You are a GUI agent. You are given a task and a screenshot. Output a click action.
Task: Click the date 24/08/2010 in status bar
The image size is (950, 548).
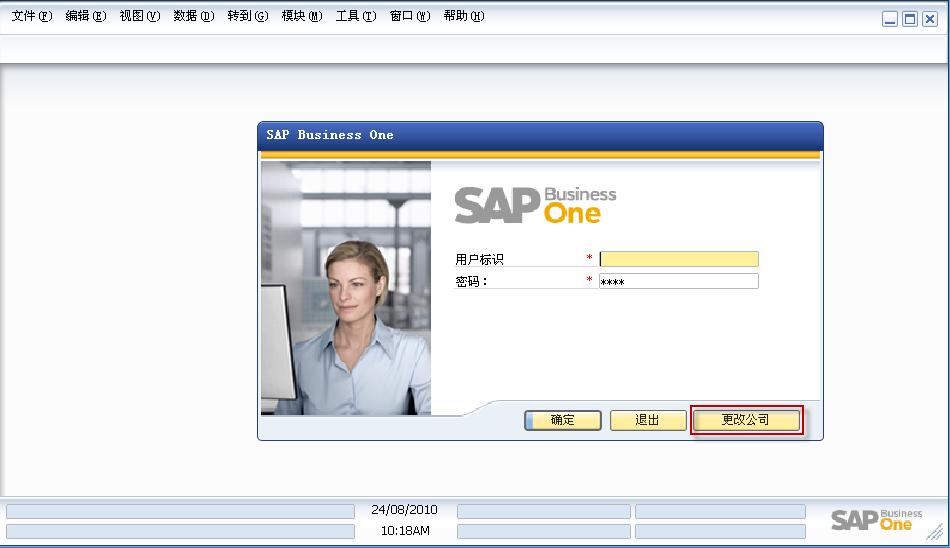404,510
